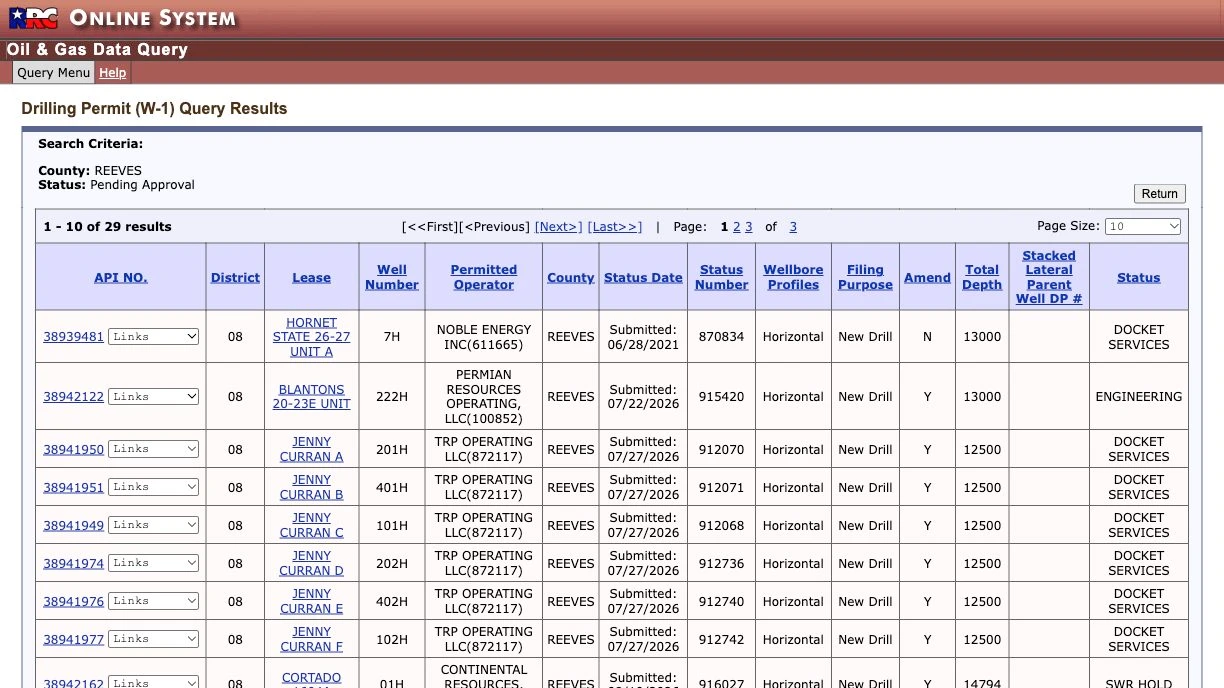Image resolution: width=1224 pixels, height=688 pixels.
Task: Select ENGINEERING status cell
Action: tap(1139, 397)
